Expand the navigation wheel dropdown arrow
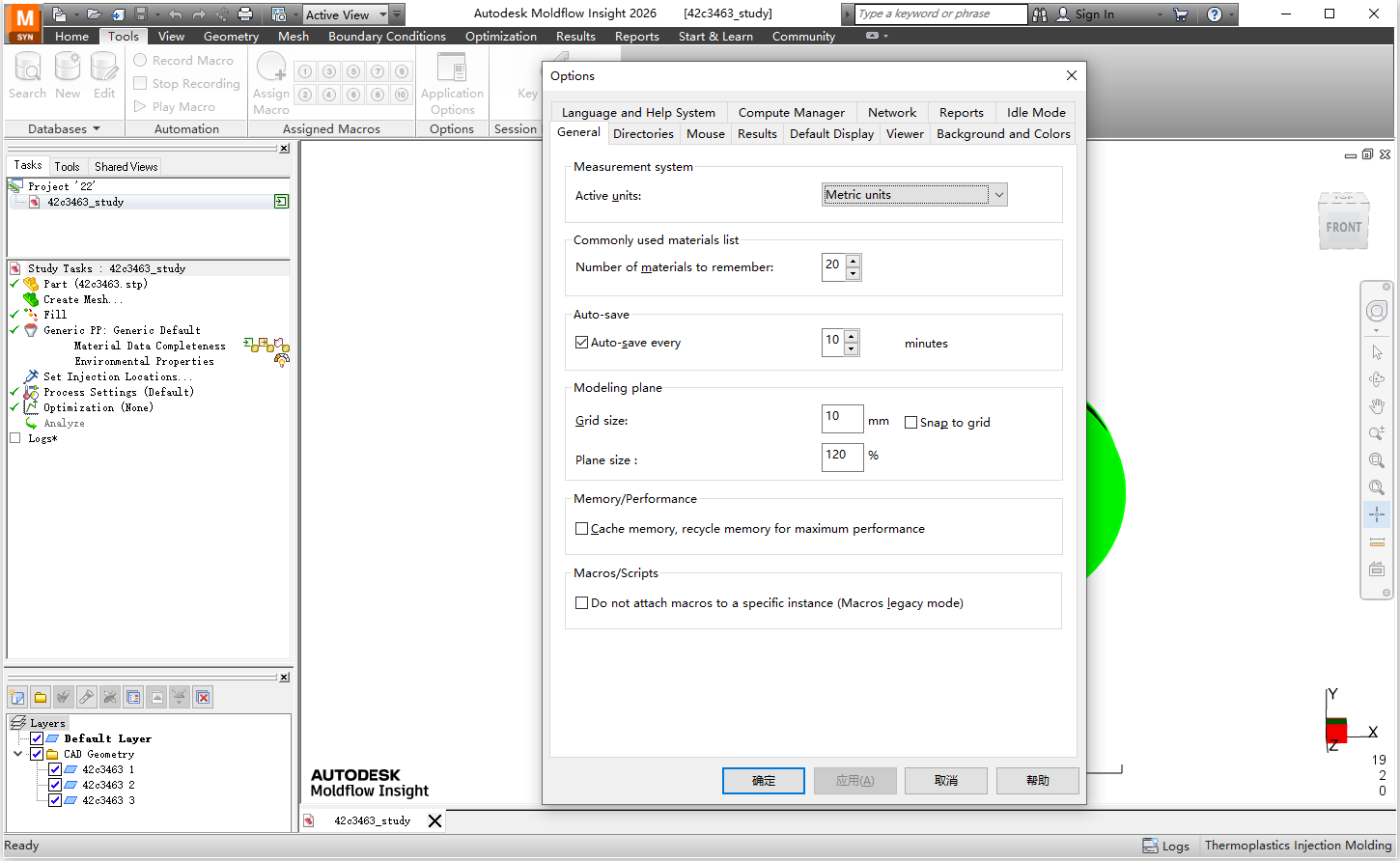Image resolution: width=1400 pixels, height=861 pixels. click(x=1377, y=331)
